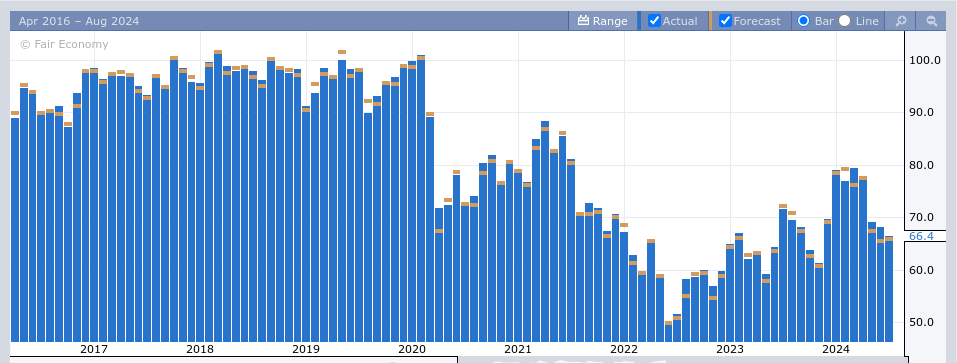Select the Bar chart radio button
The height and width of the screenshot is (363, 957).
point(804,21)
